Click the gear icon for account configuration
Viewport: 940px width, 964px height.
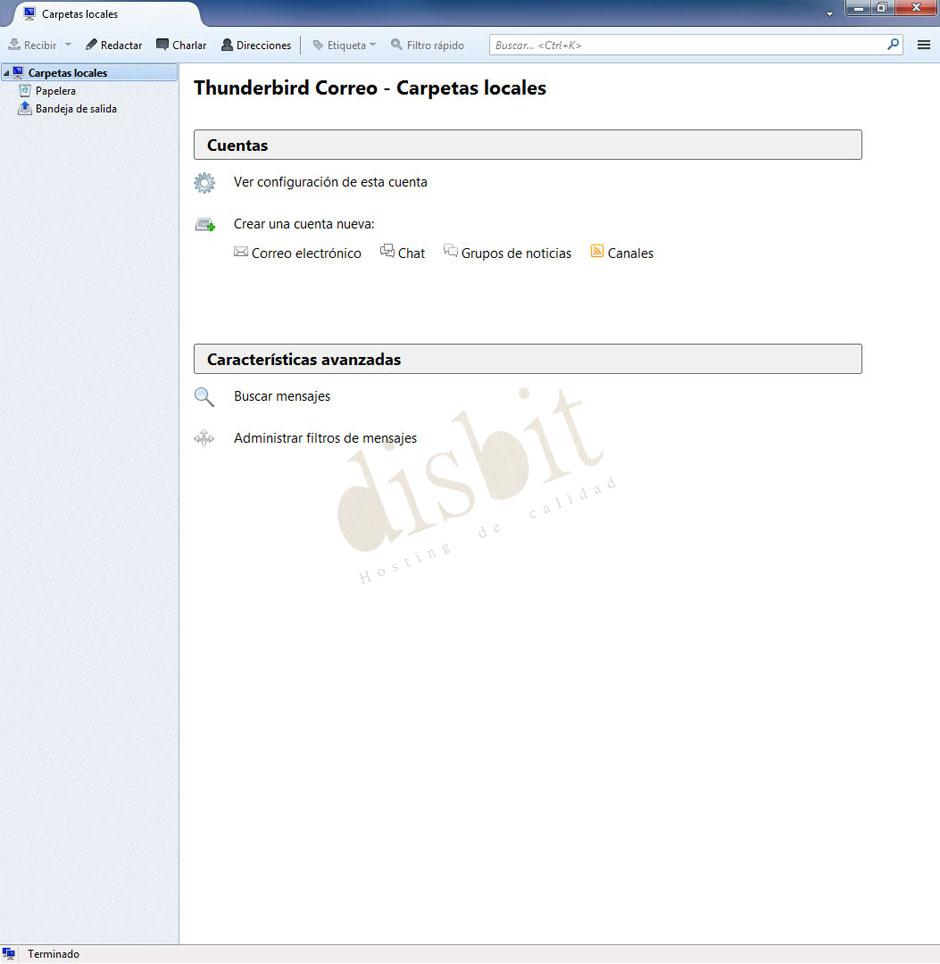[x=204, y=182]
